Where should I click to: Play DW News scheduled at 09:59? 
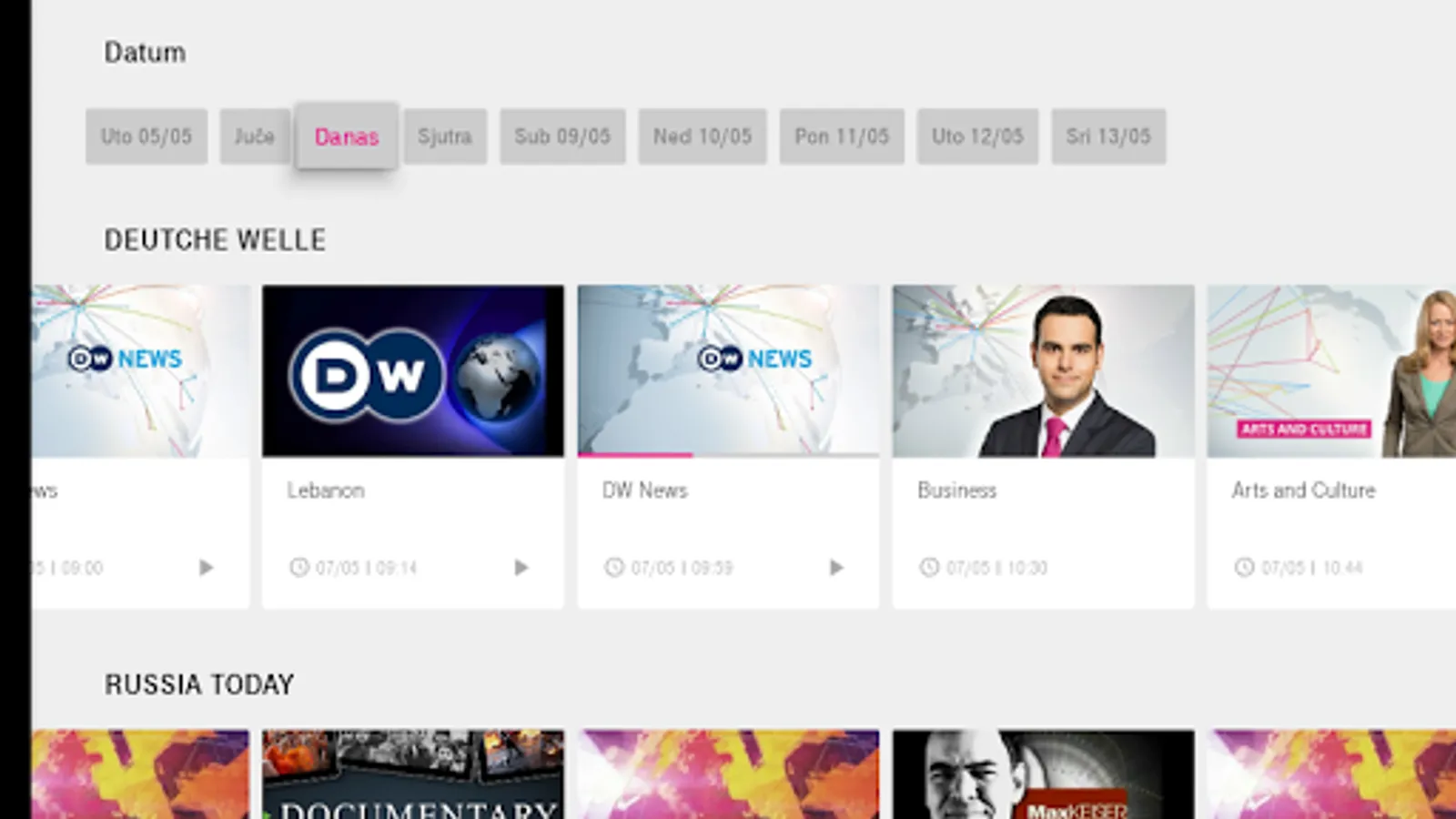836,568
